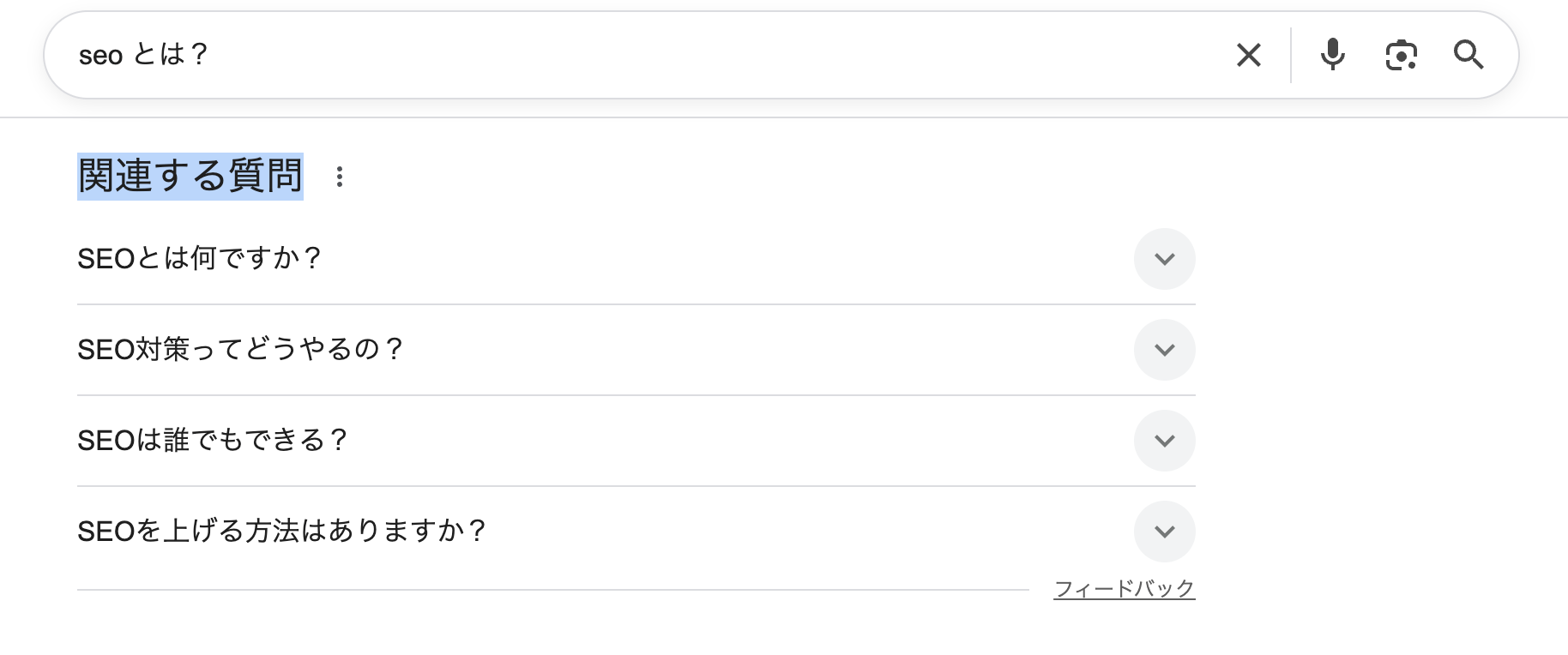This screenshot has width=1568, height=655.
Task: Click question text SEOは誰でもできる？
Action: [212, 441]
